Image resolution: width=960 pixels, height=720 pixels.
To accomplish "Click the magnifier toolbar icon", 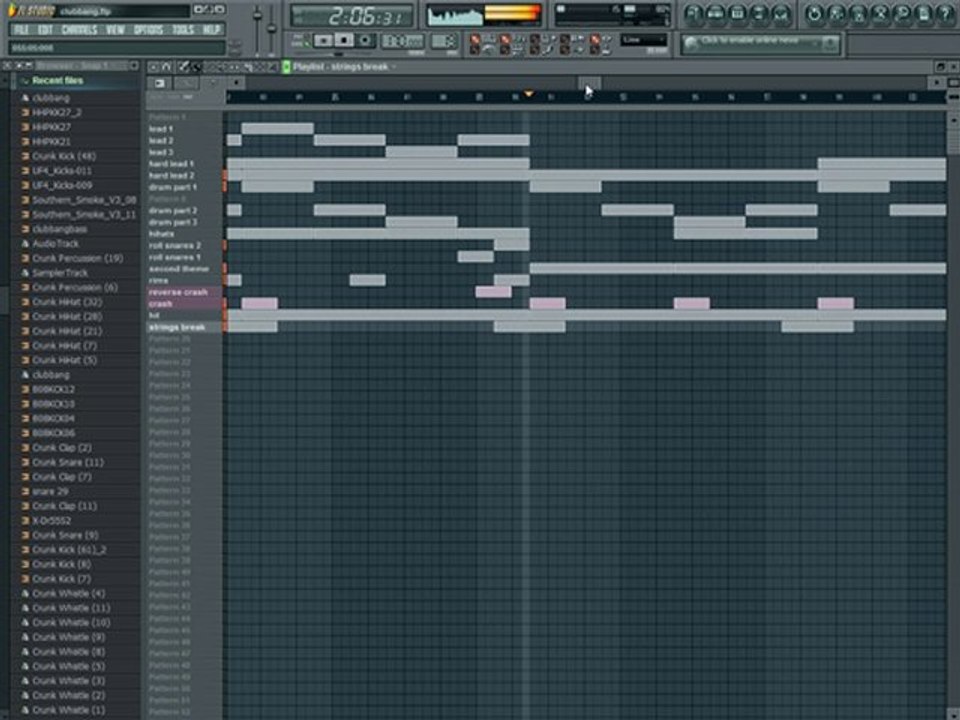I will (x=902, y=13).
